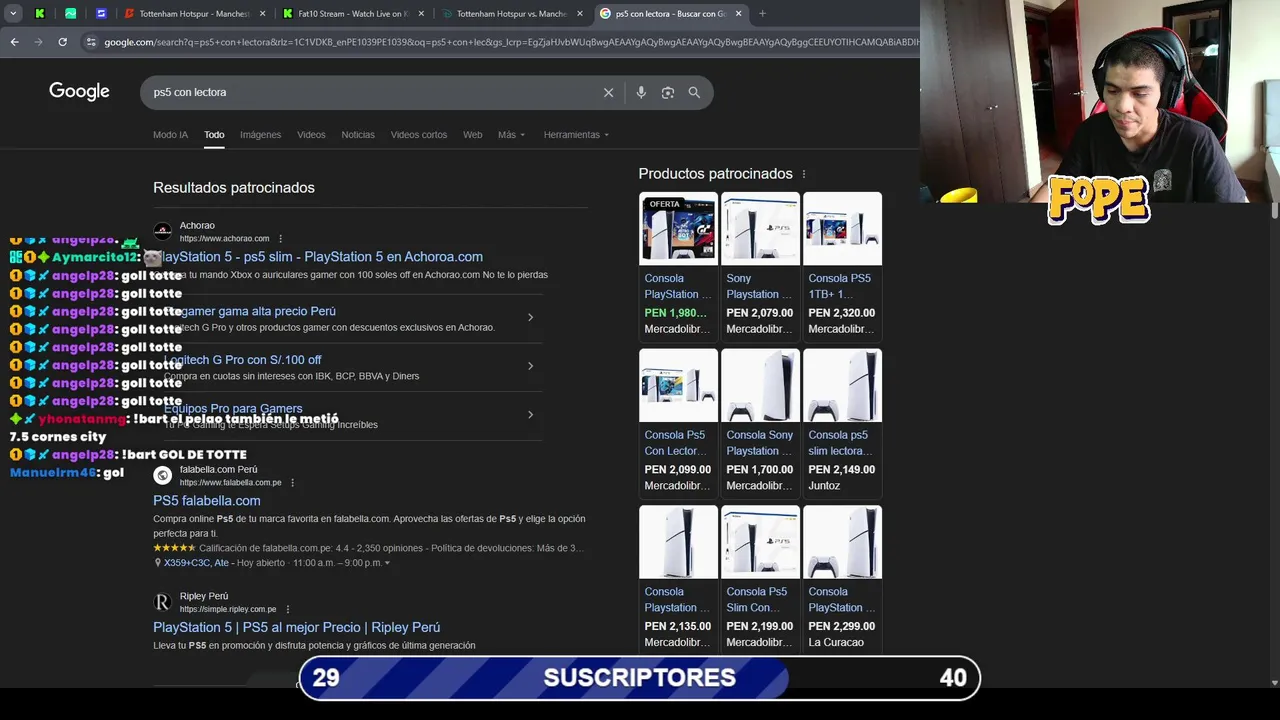Open site information icon in the address bar
The width and height of the screenshot is (1280, 720).
(91, 42)
